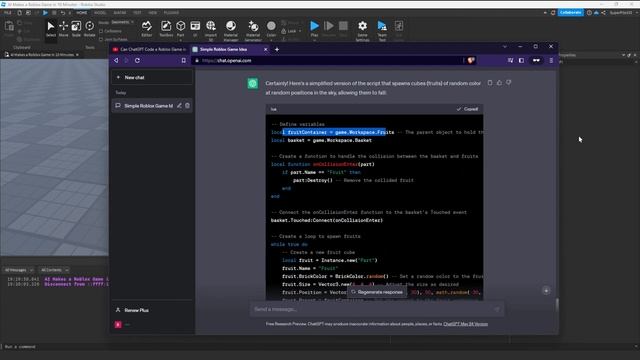
Task: Select the Select tool in Roblox Studio
Action: pos(51,29)
